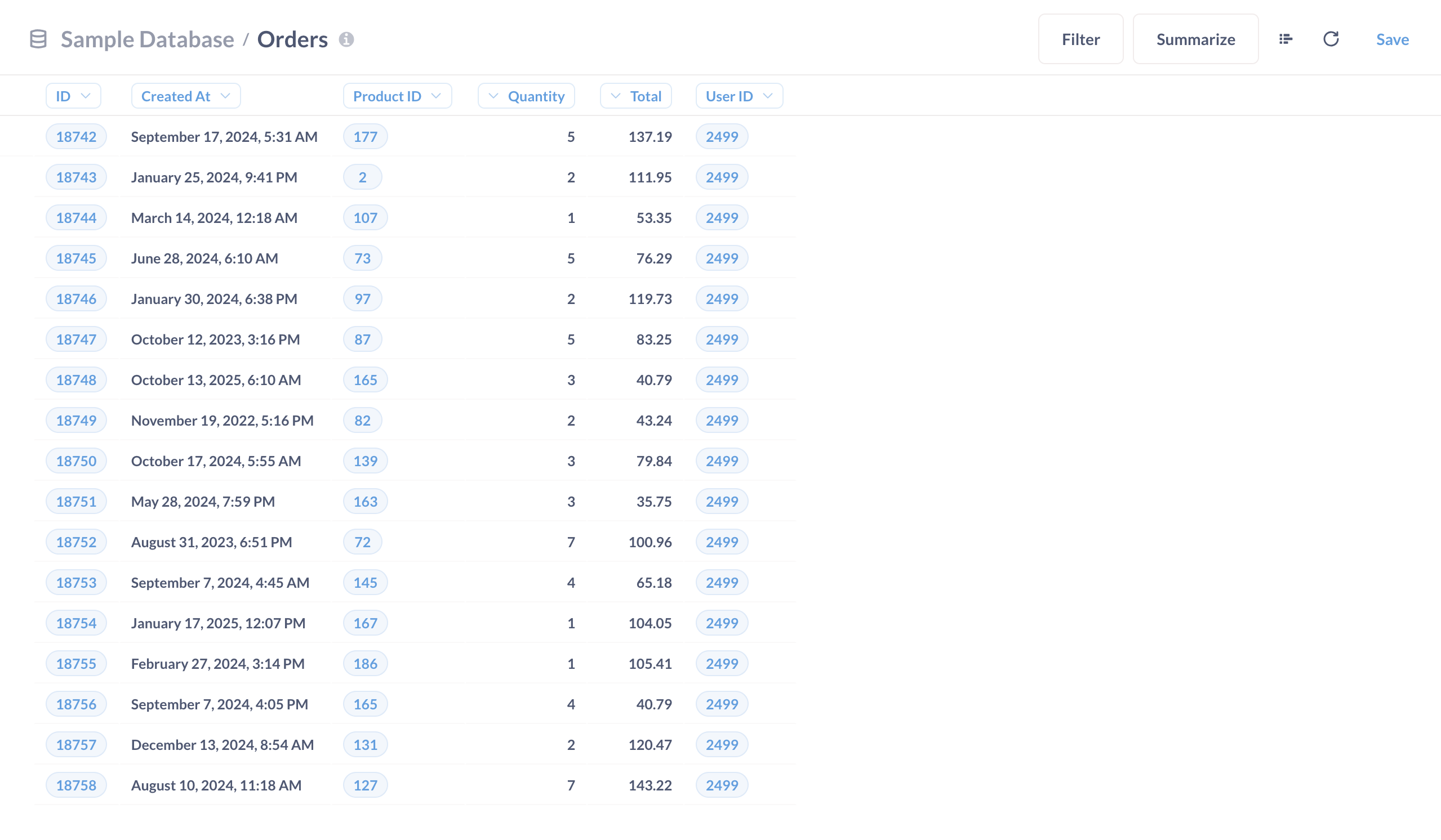Viewport: 1441px width, 840px height.
Task: Click the Filter button
Action: point(1080,39)
